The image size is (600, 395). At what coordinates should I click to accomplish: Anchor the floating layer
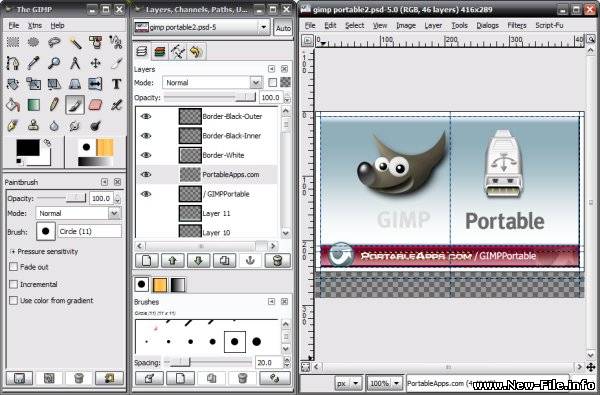click(x=250, y=261)
